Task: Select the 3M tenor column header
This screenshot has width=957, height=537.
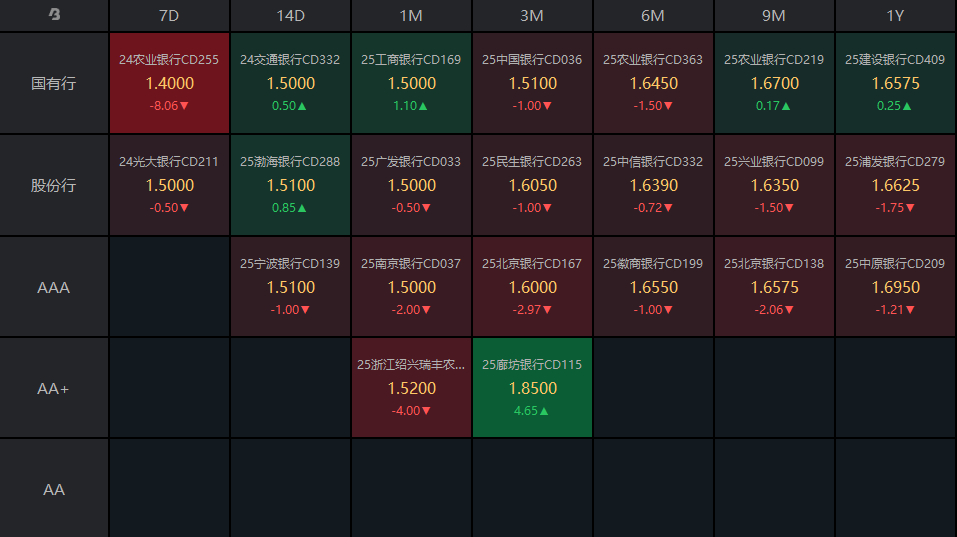Action: click(x=532, y=16)
